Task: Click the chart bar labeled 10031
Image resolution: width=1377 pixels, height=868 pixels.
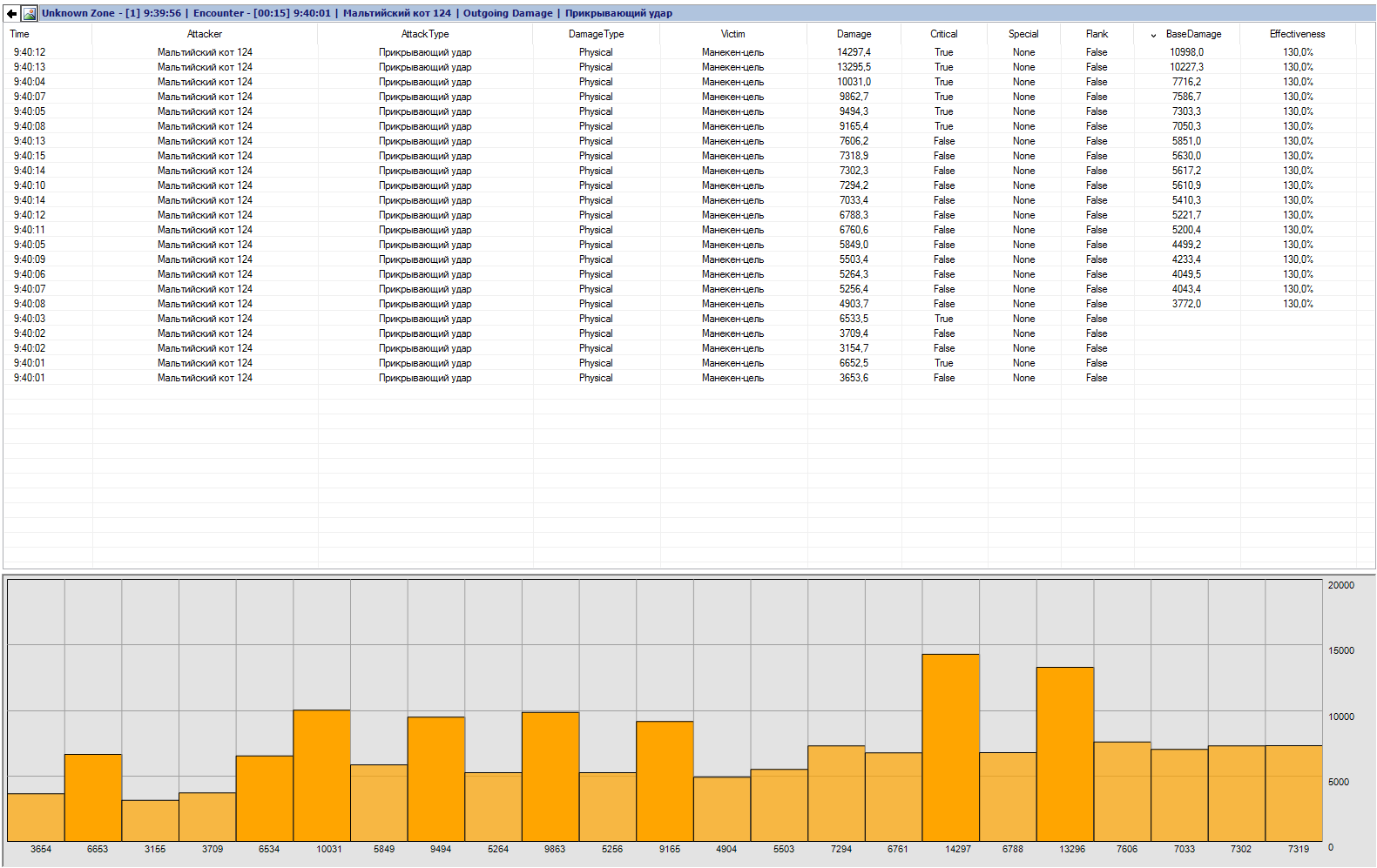Action: (x=322, y=775)
